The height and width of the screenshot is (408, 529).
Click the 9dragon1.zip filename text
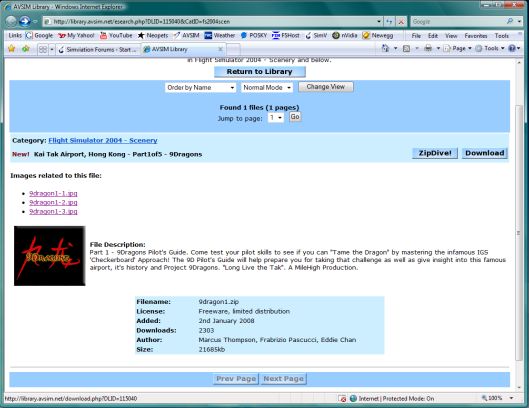(219, 302)
